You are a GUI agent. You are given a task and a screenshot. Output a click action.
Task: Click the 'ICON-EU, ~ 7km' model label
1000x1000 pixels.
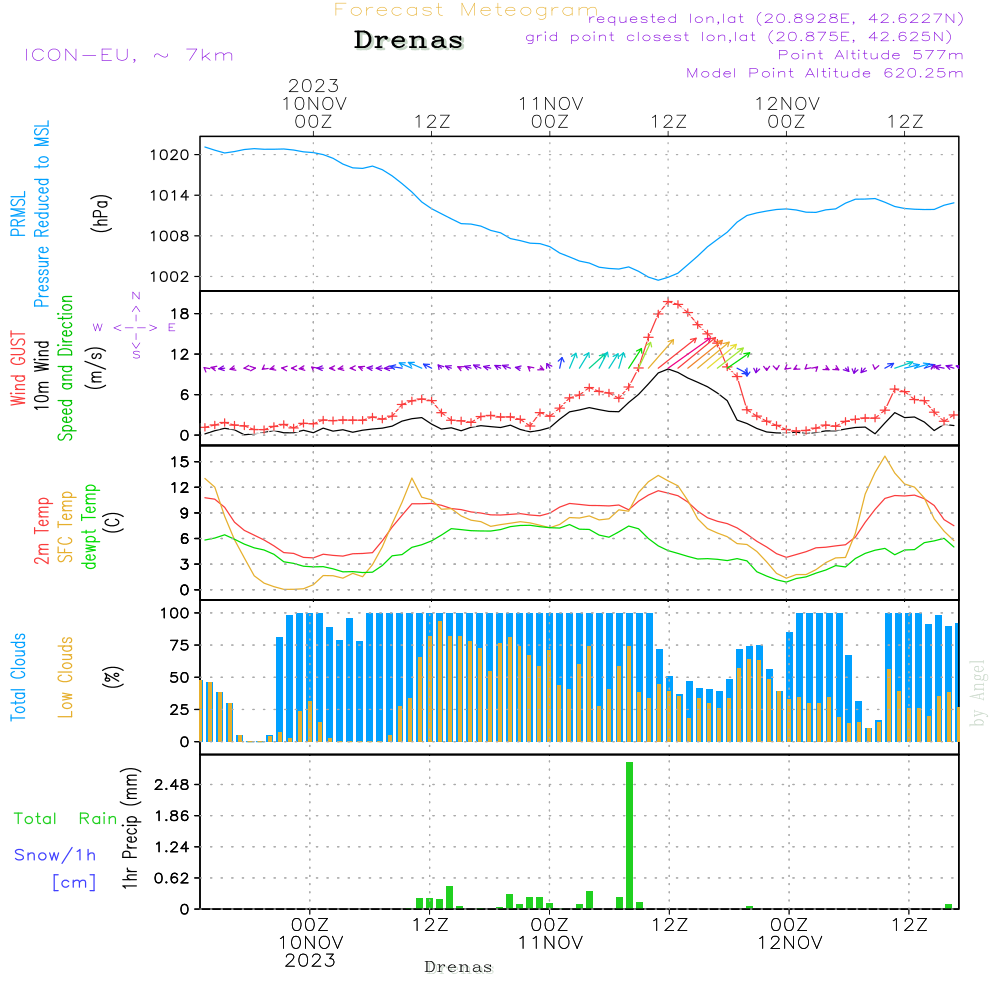(x=129, y=55)
